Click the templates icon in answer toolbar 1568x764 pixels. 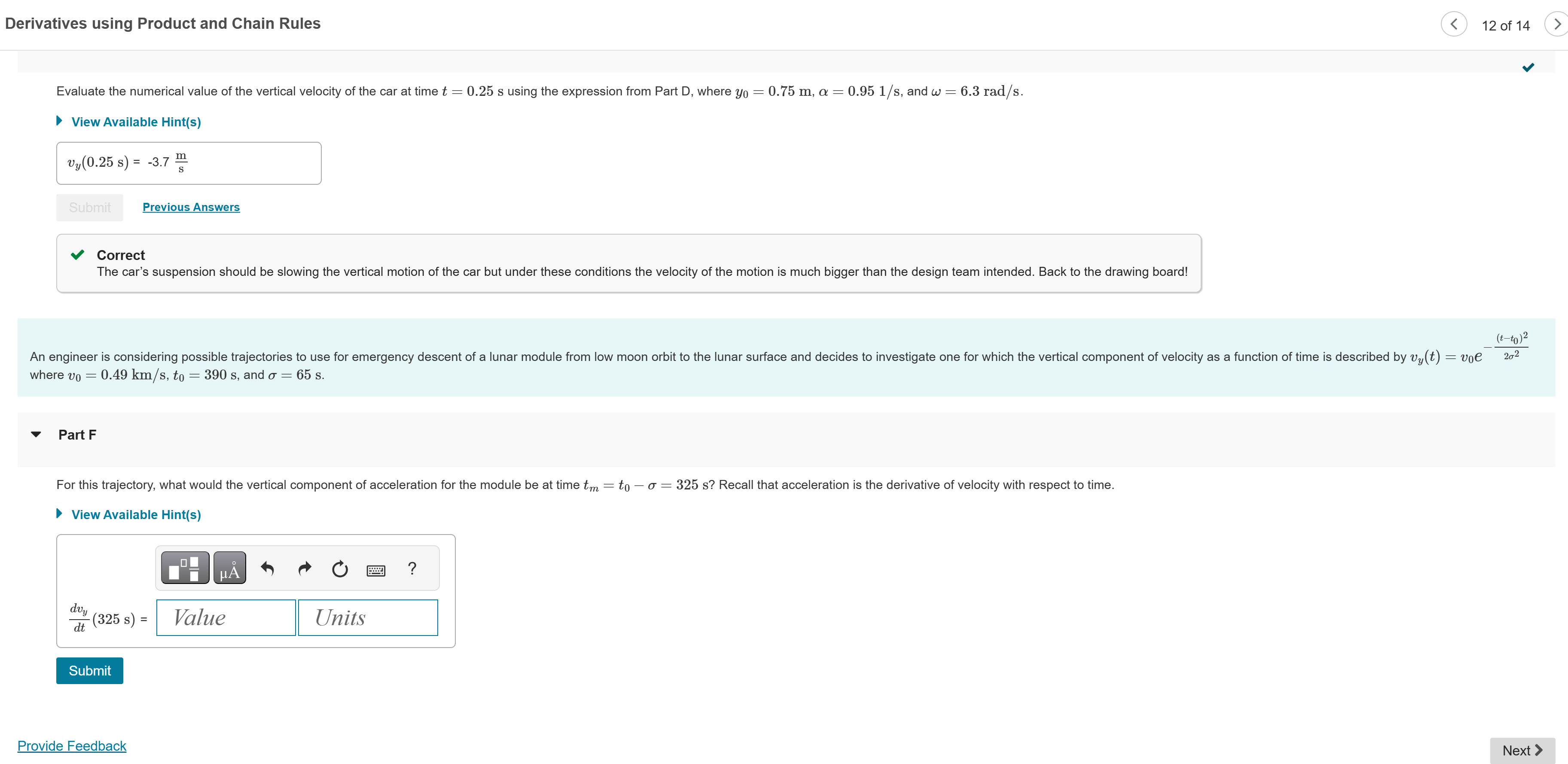coord(185,568)
